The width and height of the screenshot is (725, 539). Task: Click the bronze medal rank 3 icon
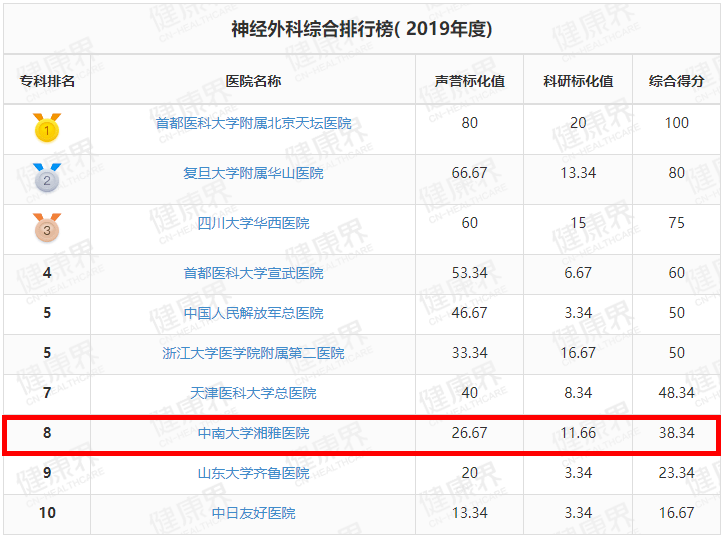47,227
